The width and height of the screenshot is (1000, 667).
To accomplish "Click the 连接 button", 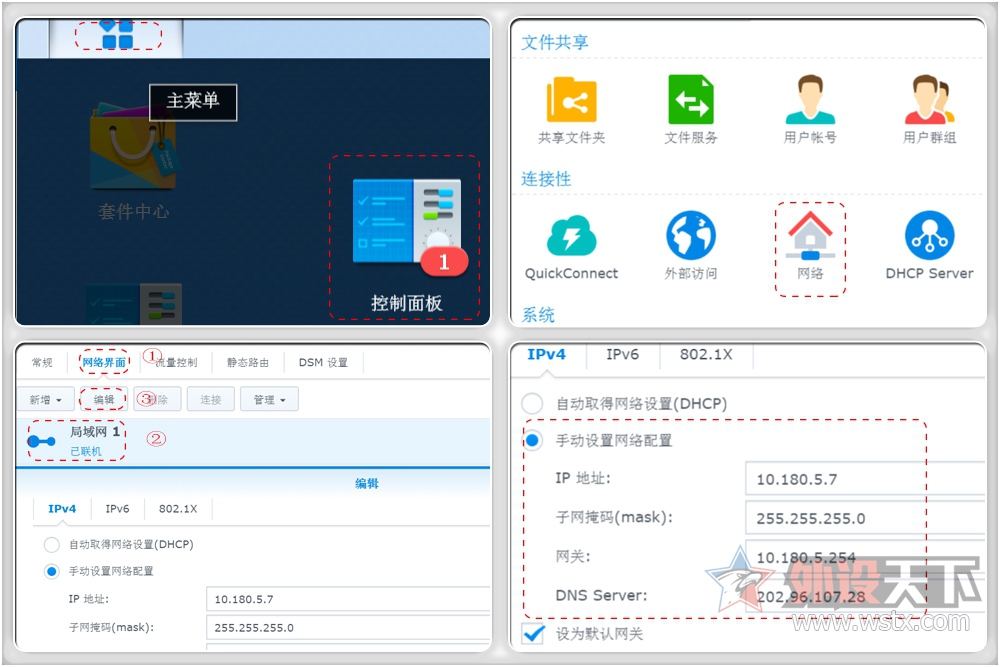I will (x=210, y=400).
